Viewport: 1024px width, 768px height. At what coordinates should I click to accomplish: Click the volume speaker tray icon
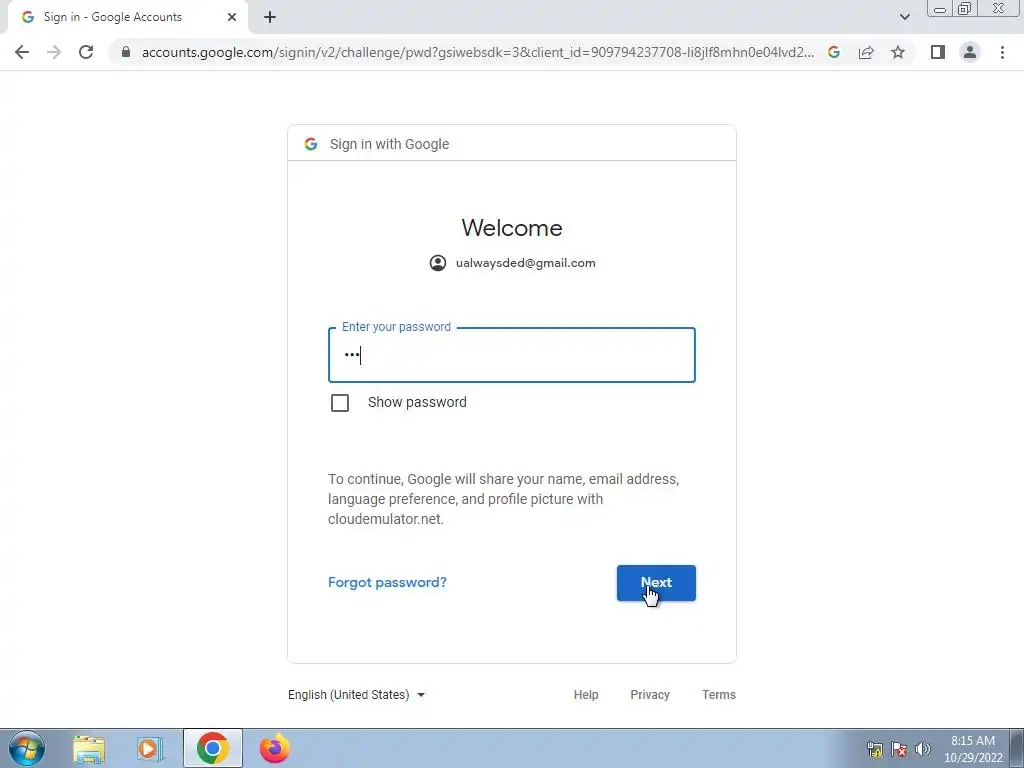[923, 749]
